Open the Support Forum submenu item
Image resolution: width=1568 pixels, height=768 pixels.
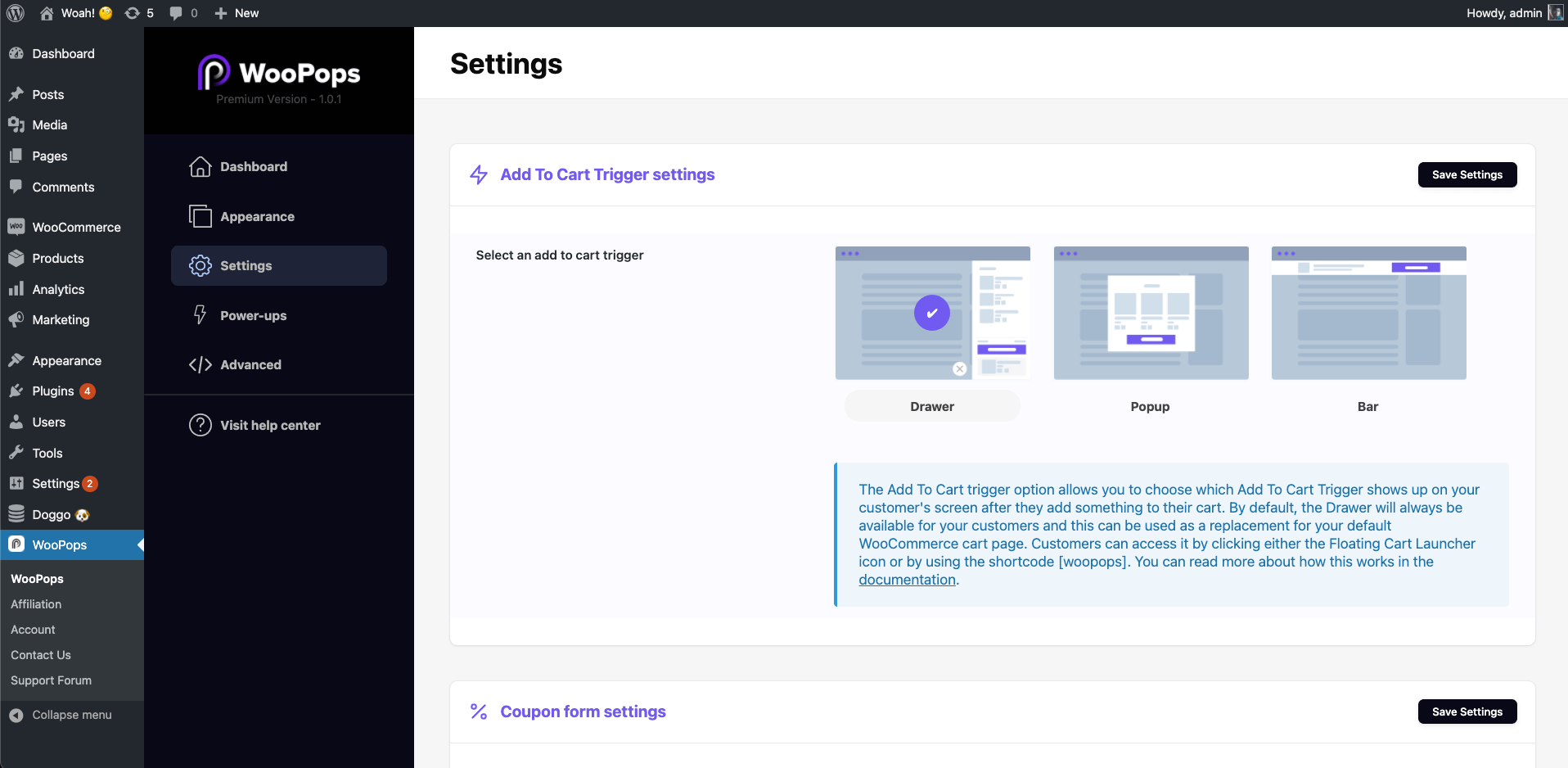tap(51, 680)
